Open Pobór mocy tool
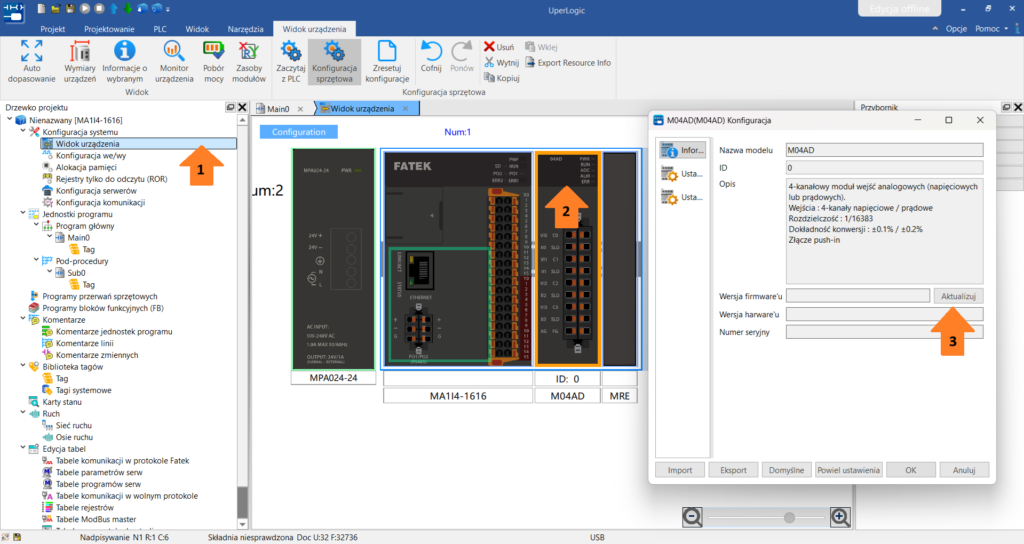 (x=214, y=61)
